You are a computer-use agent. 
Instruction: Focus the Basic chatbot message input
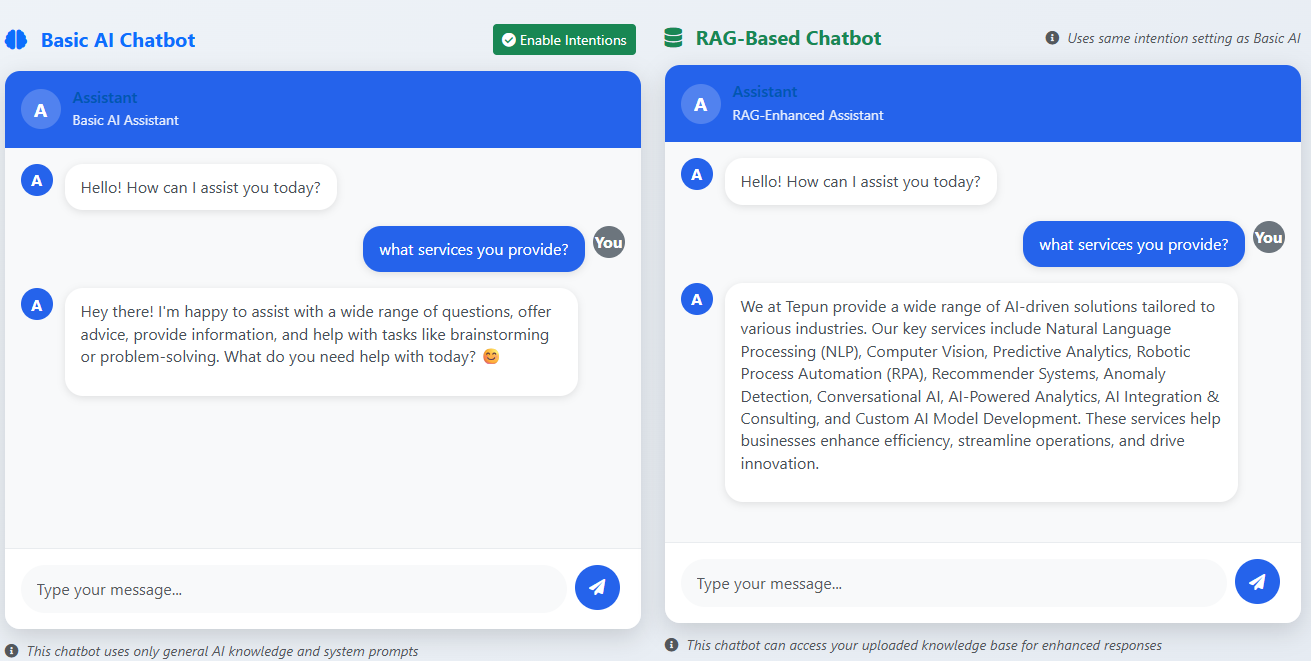(x=294, y=589)
